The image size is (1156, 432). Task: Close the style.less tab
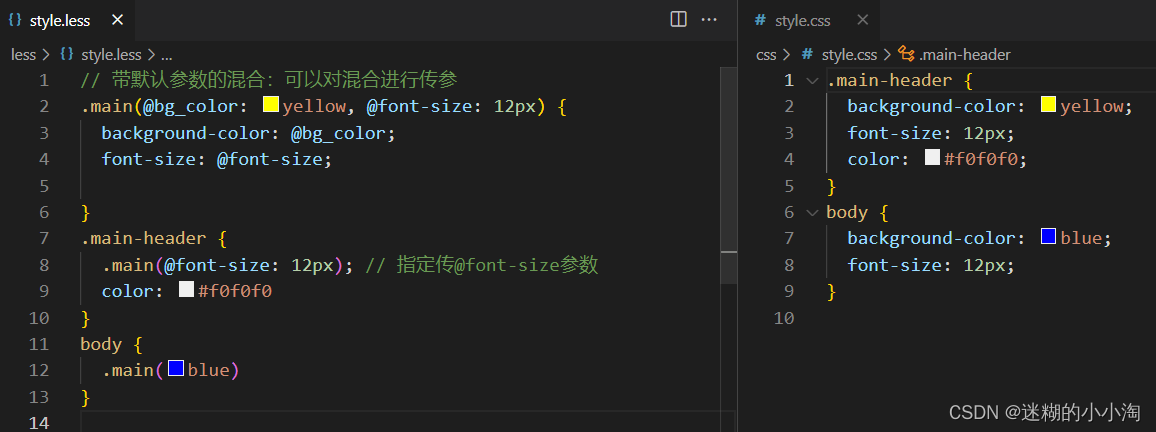pos(117,20)
